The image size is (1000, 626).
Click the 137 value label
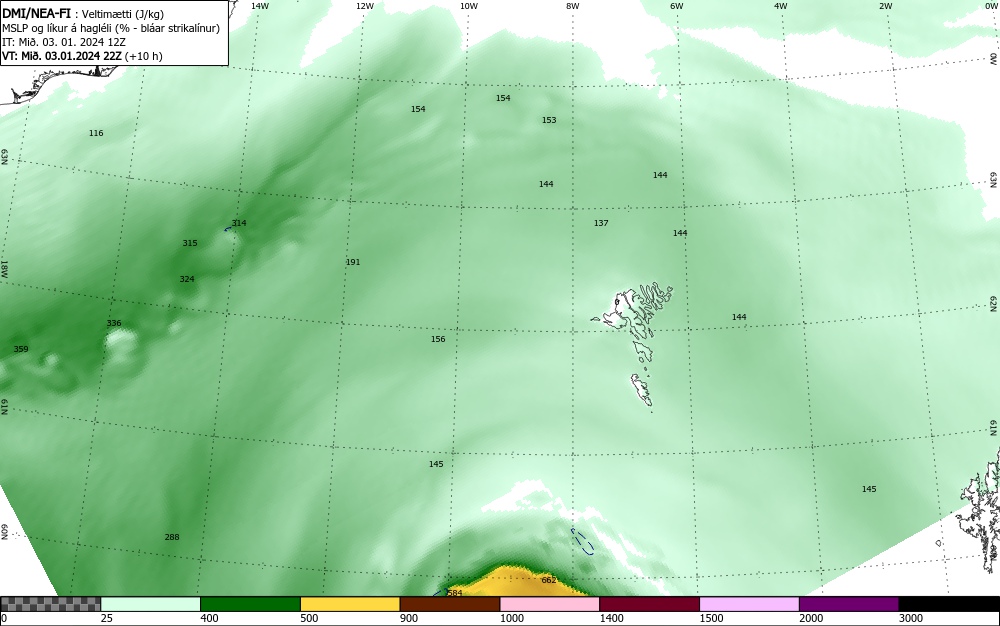[601, 223]
